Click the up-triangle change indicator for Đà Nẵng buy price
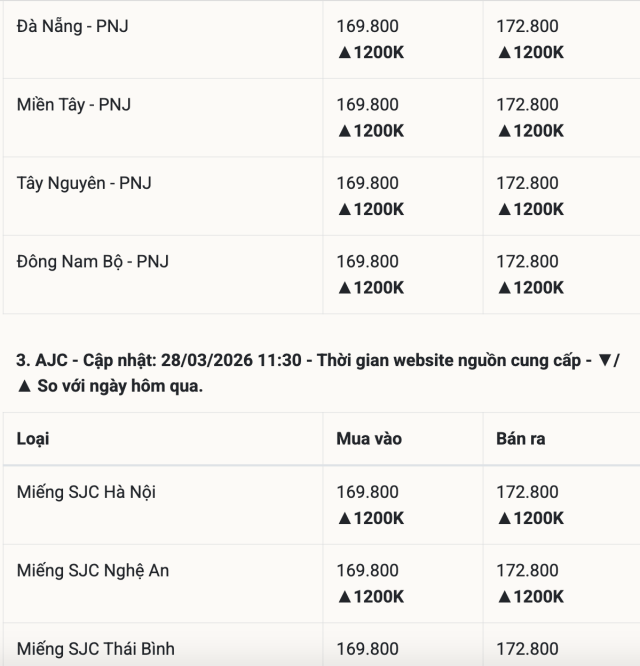The width and height of the screenshot is (640, 666). pyautogui.click(x=344, y=52)
